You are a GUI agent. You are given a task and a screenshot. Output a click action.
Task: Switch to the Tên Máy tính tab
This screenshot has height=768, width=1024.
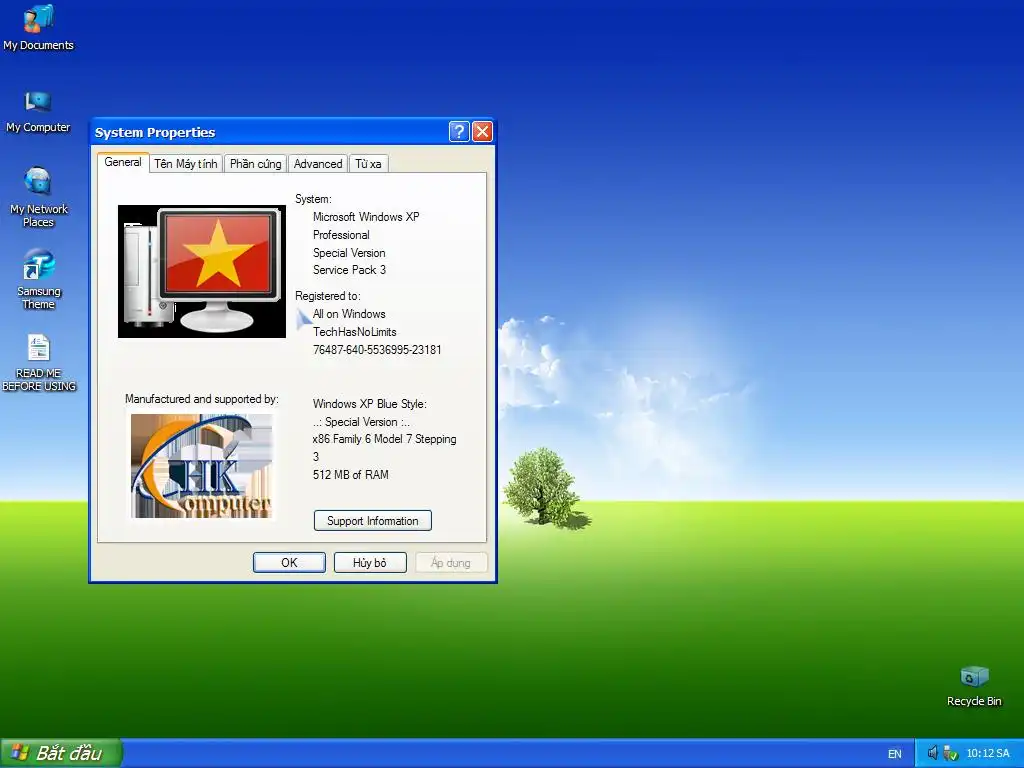[x=185, y=164]
